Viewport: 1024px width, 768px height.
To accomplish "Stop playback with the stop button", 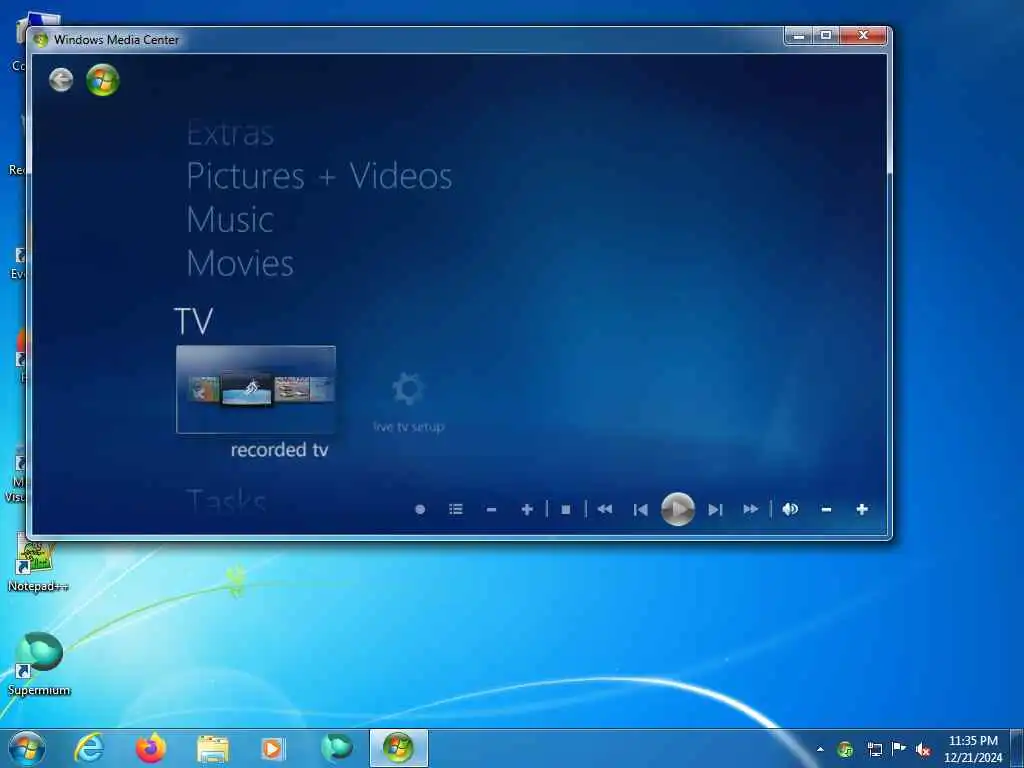I will click(566, 509).
